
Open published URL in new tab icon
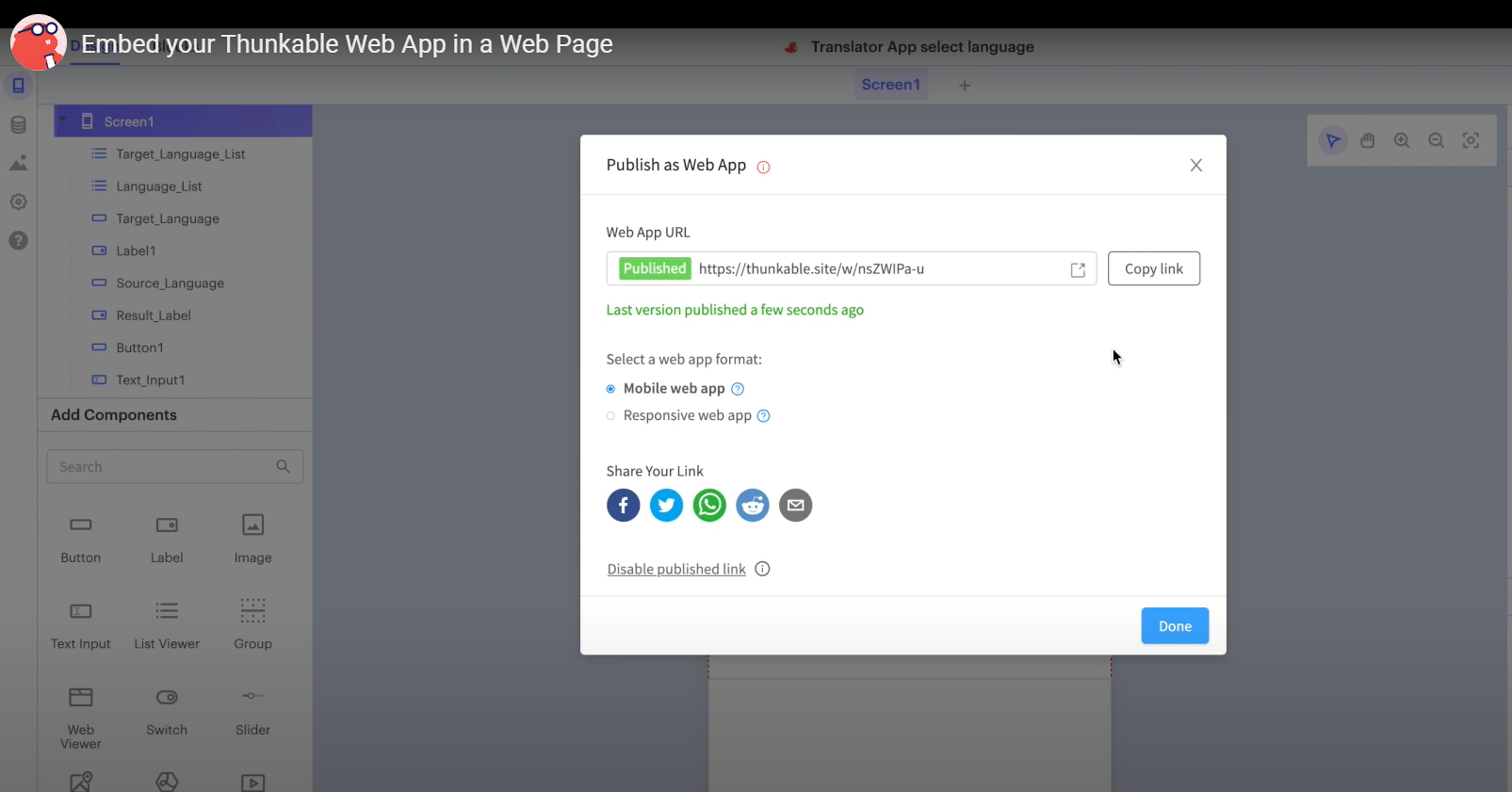click(1078, 270)
